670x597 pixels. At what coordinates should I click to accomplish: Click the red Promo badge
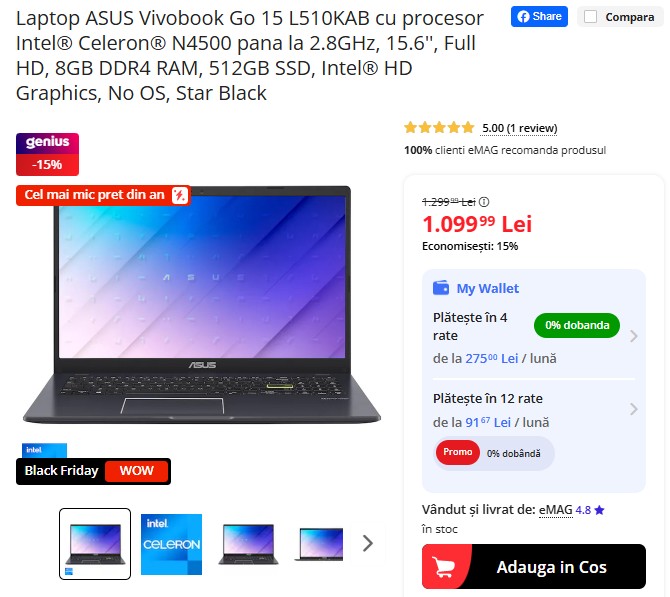tap(457, 452)
